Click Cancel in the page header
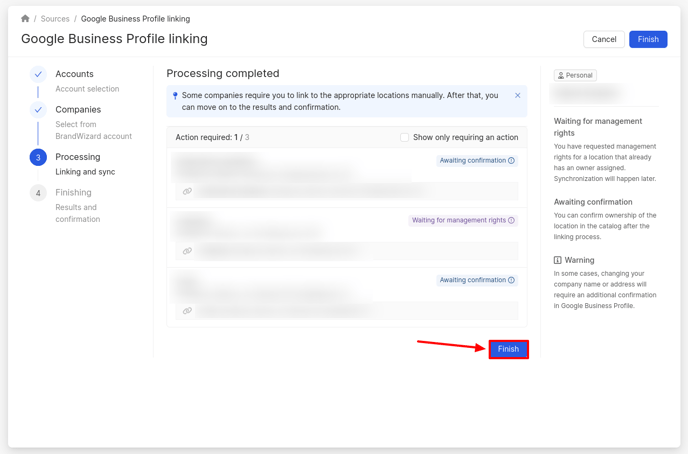Screen dimensions: 688x454 604,39
